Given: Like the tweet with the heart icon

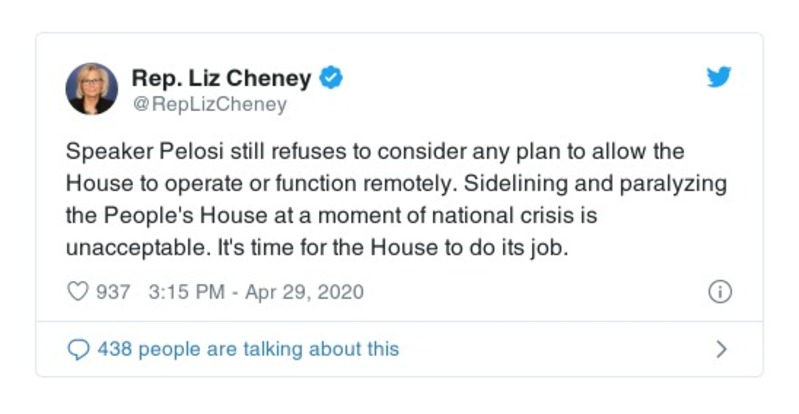Looking at the screenshot, I should 77,293.
